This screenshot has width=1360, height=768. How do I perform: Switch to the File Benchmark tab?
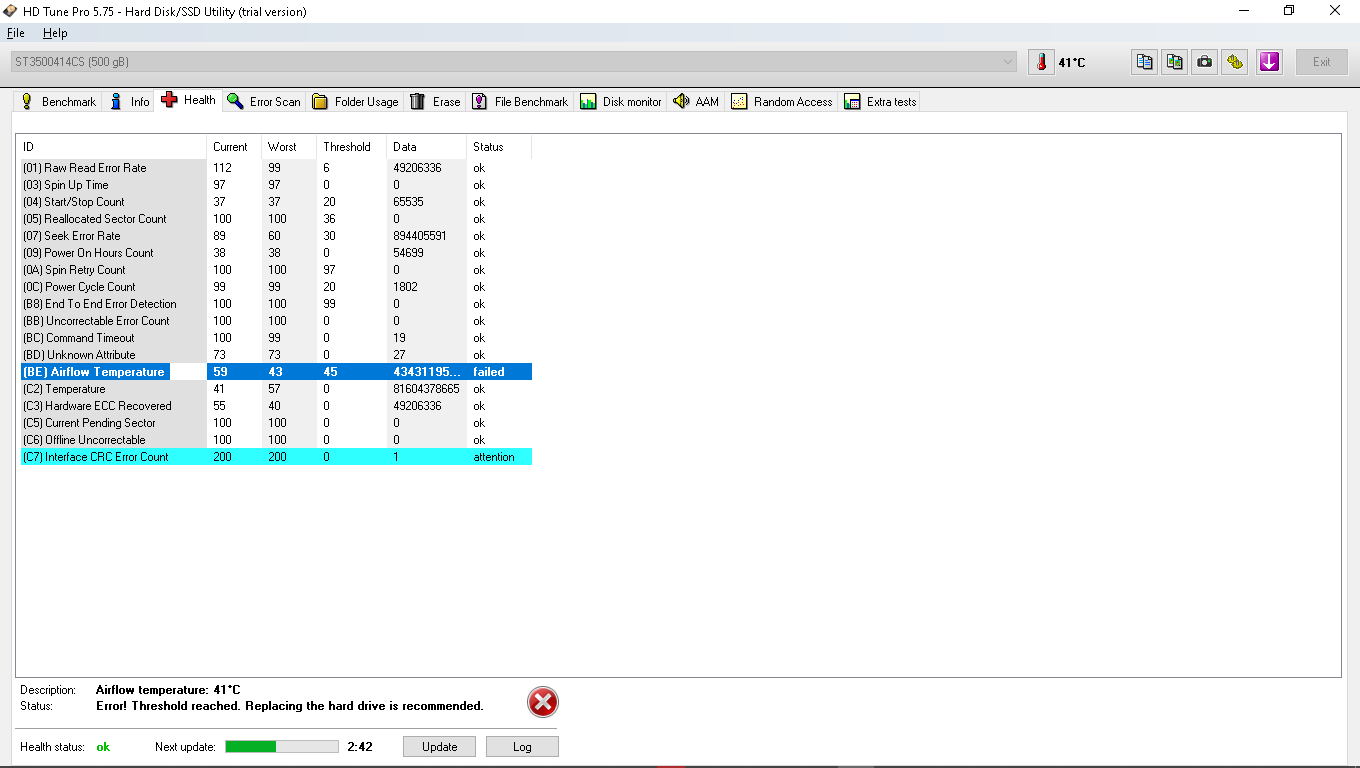(520, 101)
